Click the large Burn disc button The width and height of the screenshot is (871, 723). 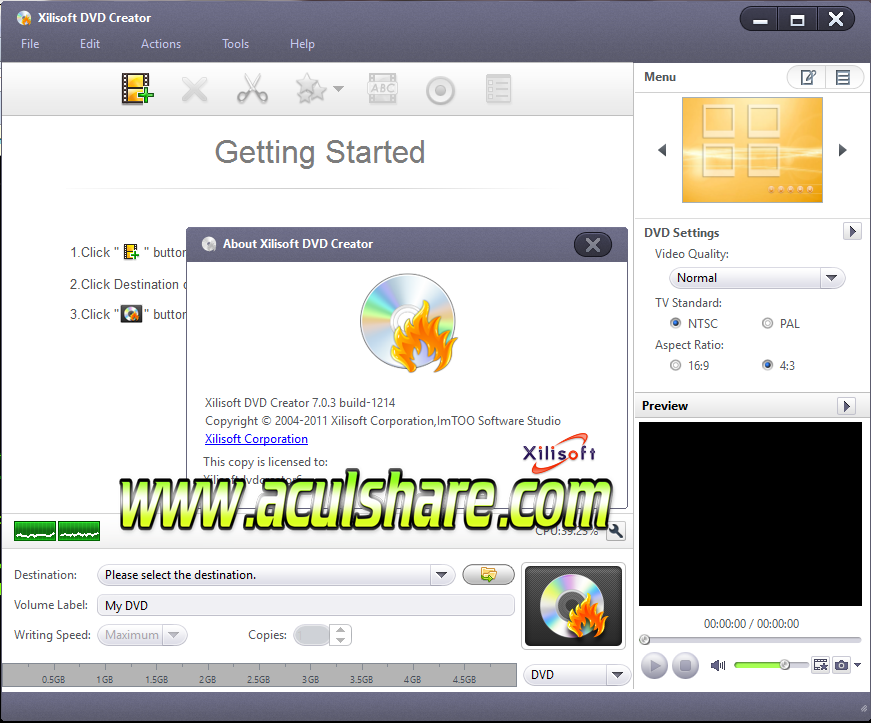[573, 606]
